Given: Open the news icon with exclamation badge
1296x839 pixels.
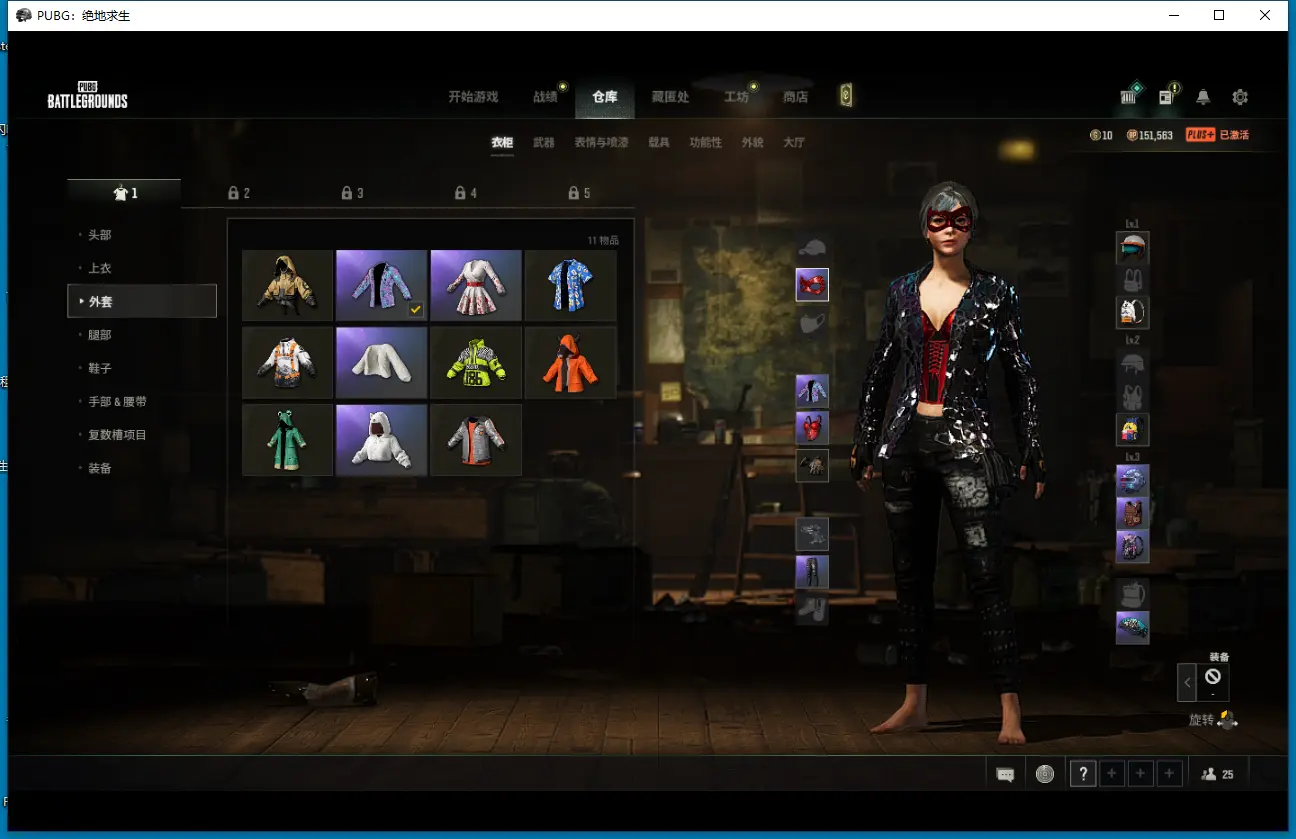Looking at the screenshot, I should click(1167, 96).
